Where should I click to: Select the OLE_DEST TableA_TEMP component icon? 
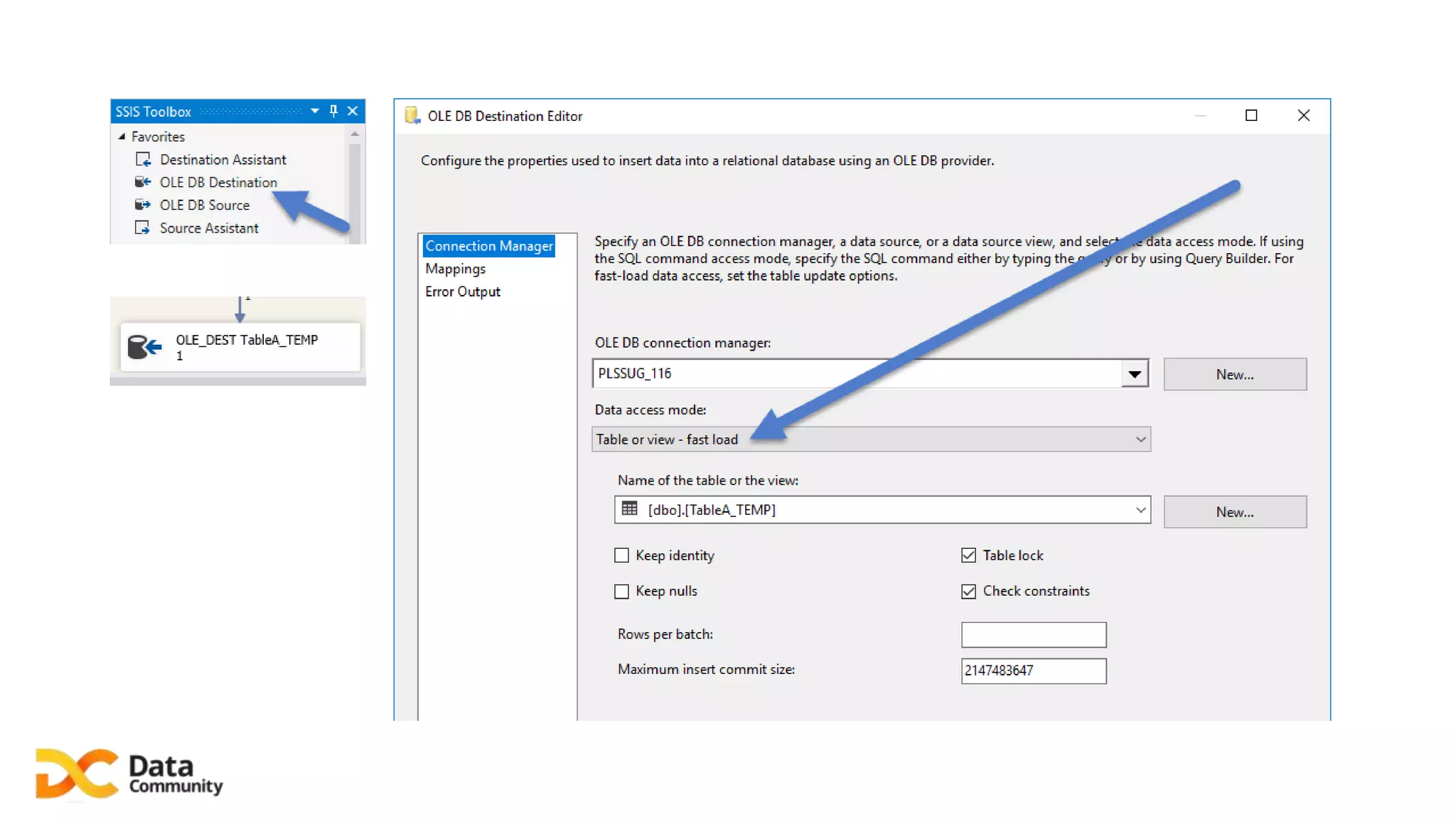[x=145, y=347]
